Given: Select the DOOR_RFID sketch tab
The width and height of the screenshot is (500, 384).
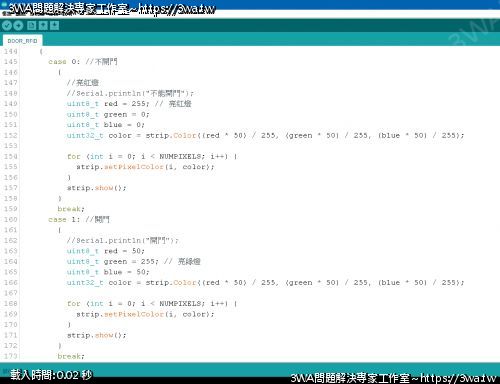Looking at the screenshot, I should (22, 41).
